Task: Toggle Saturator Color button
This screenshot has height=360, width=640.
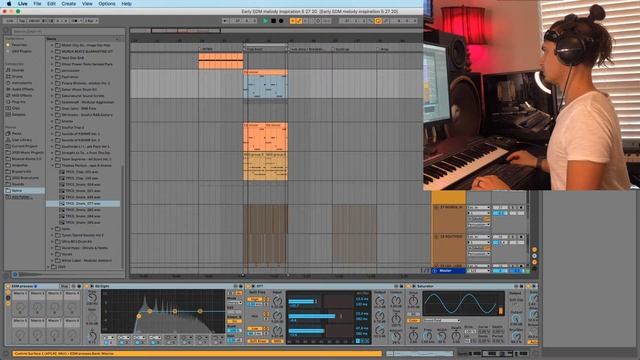Action: pos(413,321)
